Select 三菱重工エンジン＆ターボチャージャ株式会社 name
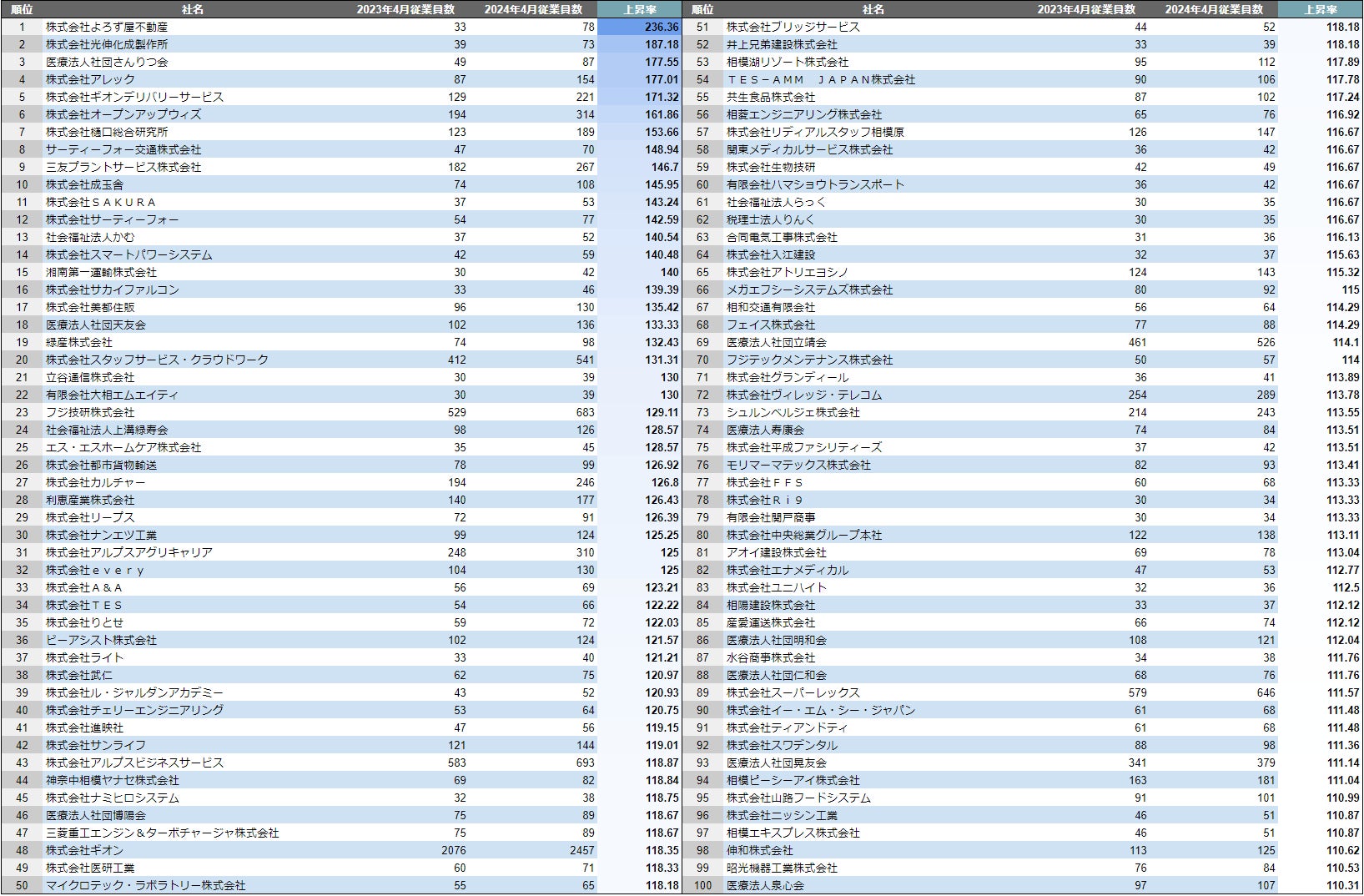Image resolution: width=1364 pixels, height=896 pixels. point(163,833)
